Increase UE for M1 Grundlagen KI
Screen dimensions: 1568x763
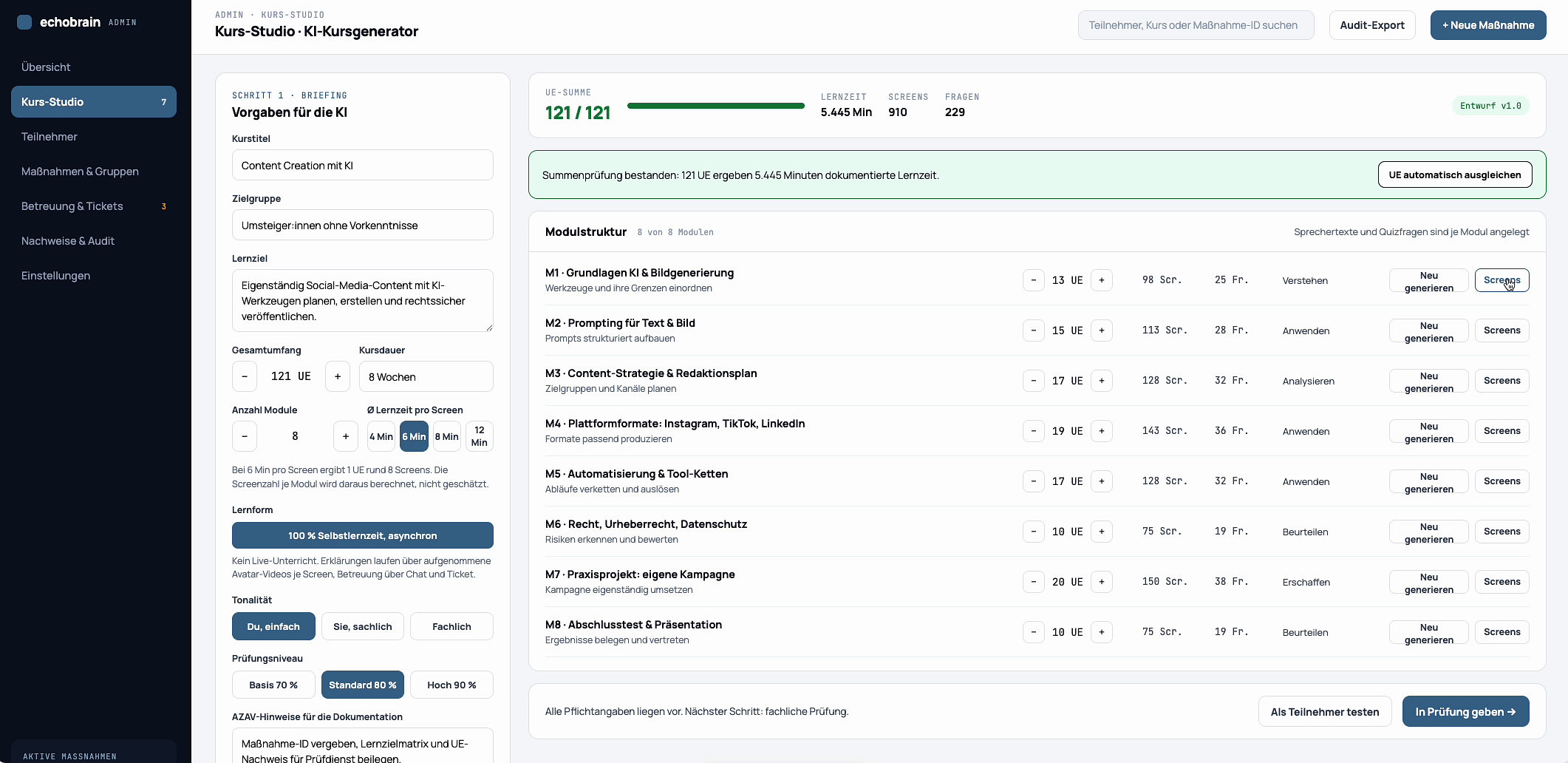pos(1102,280)
